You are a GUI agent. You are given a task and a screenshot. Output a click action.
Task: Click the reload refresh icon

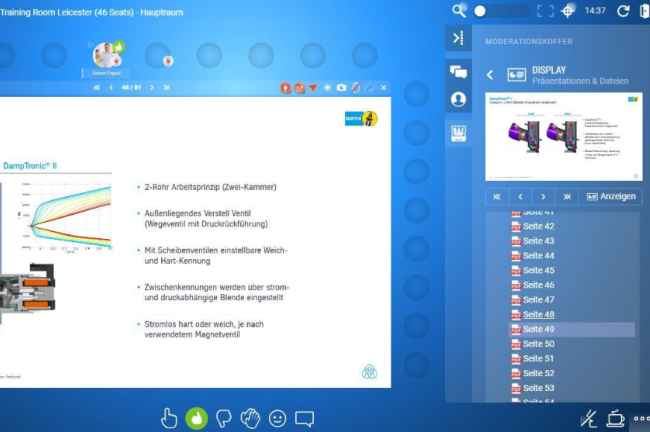coord(623,10)
